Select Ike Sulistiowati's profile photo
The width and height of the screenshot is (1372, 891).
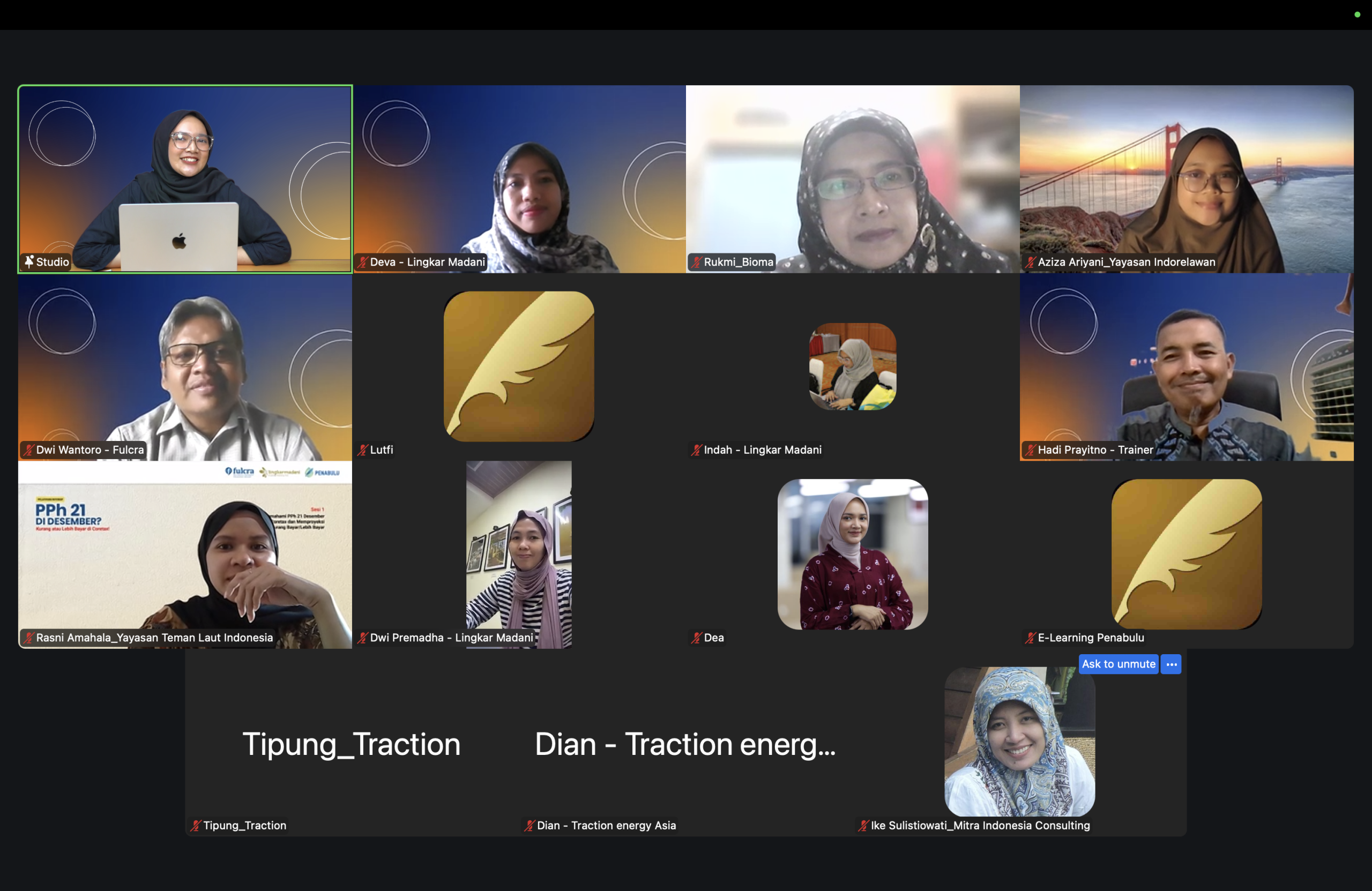tap(1019, 741)
